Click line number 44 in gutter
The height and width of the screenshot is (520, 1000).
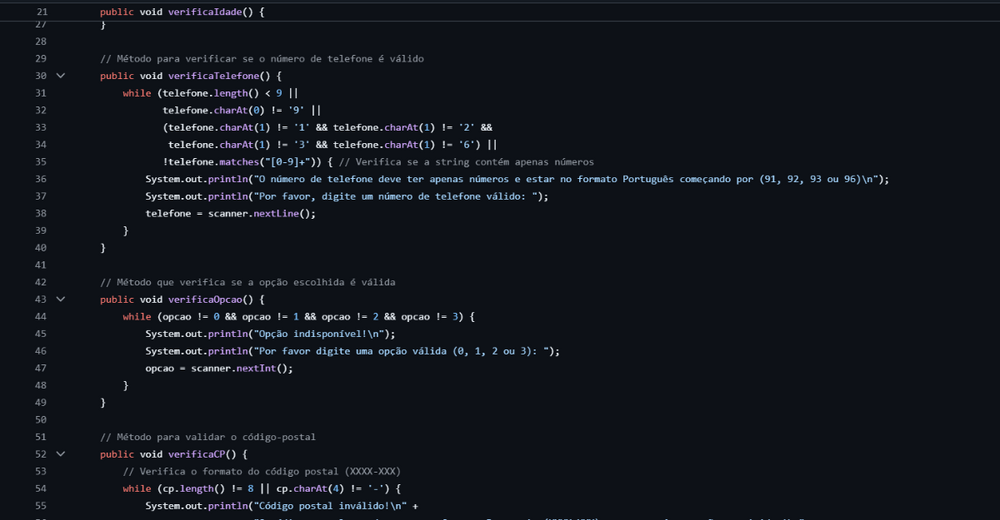[41, 317]
